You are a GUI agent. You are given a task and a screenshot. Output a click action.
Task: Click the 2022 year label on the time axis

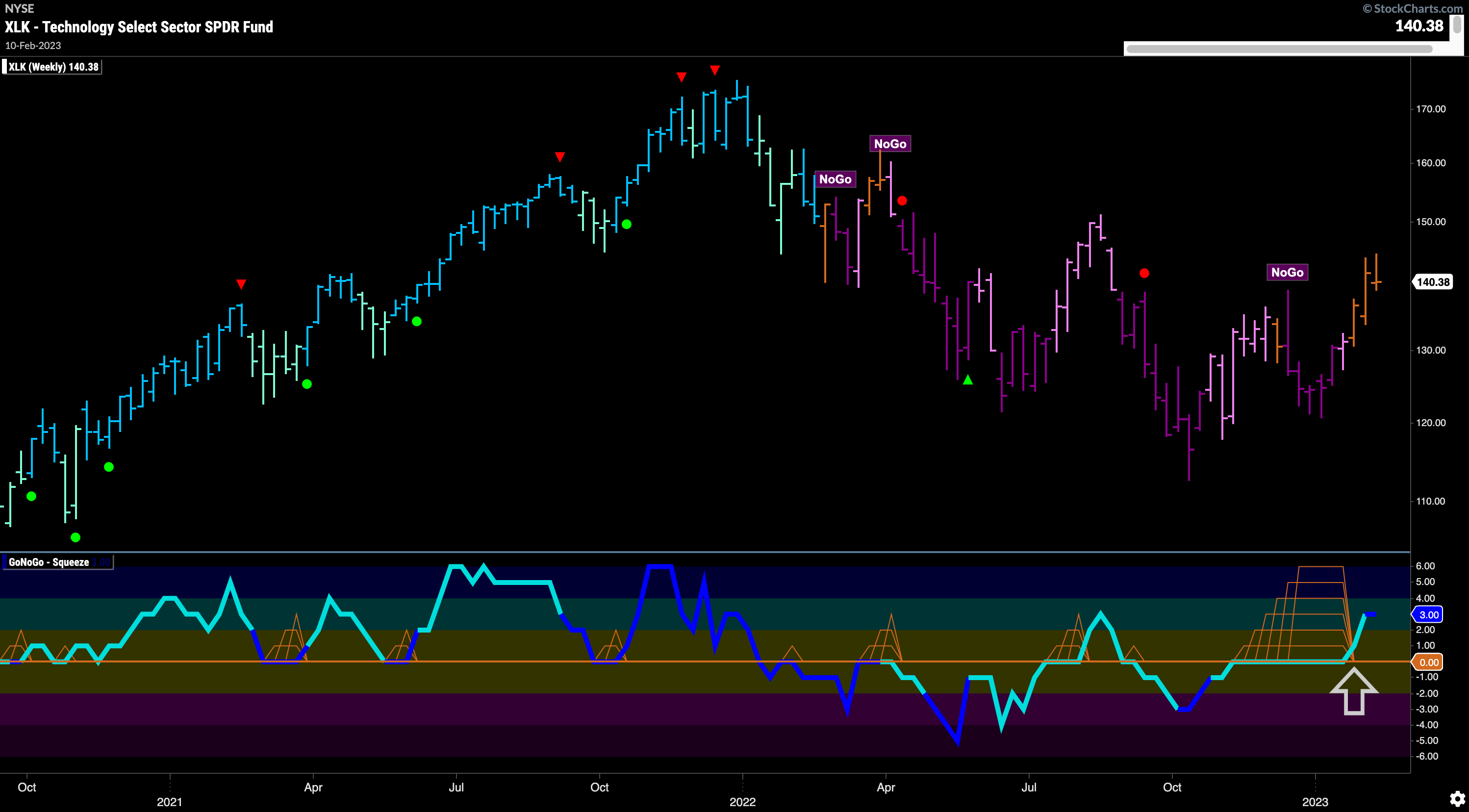pos(742,802)
